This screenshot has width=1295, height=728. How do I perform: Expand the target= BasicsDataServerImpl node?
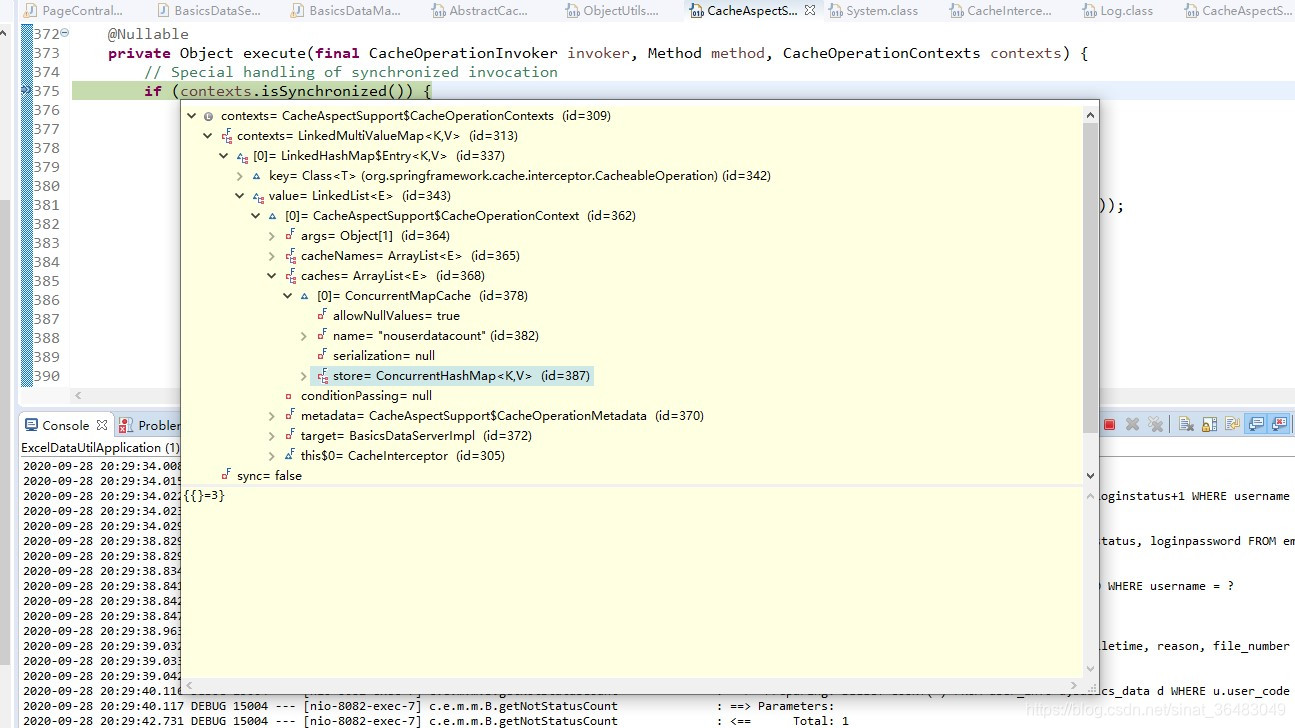(271, 436)
